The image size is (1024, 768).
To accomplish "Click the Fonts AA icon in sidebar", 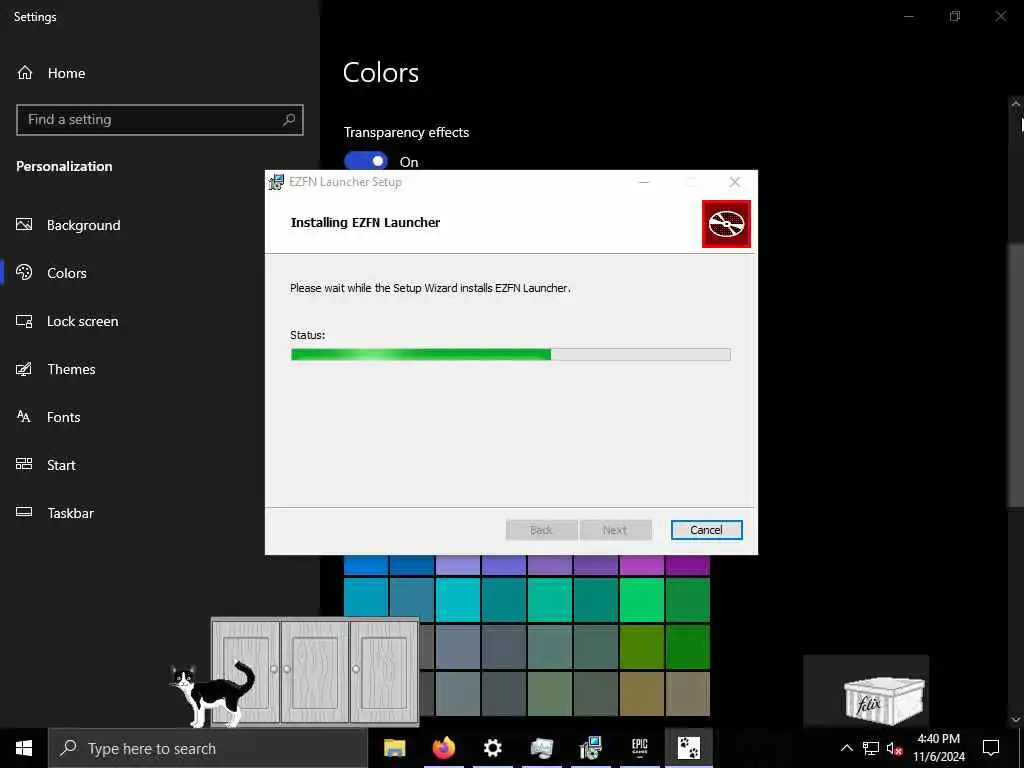I will 24,417.
